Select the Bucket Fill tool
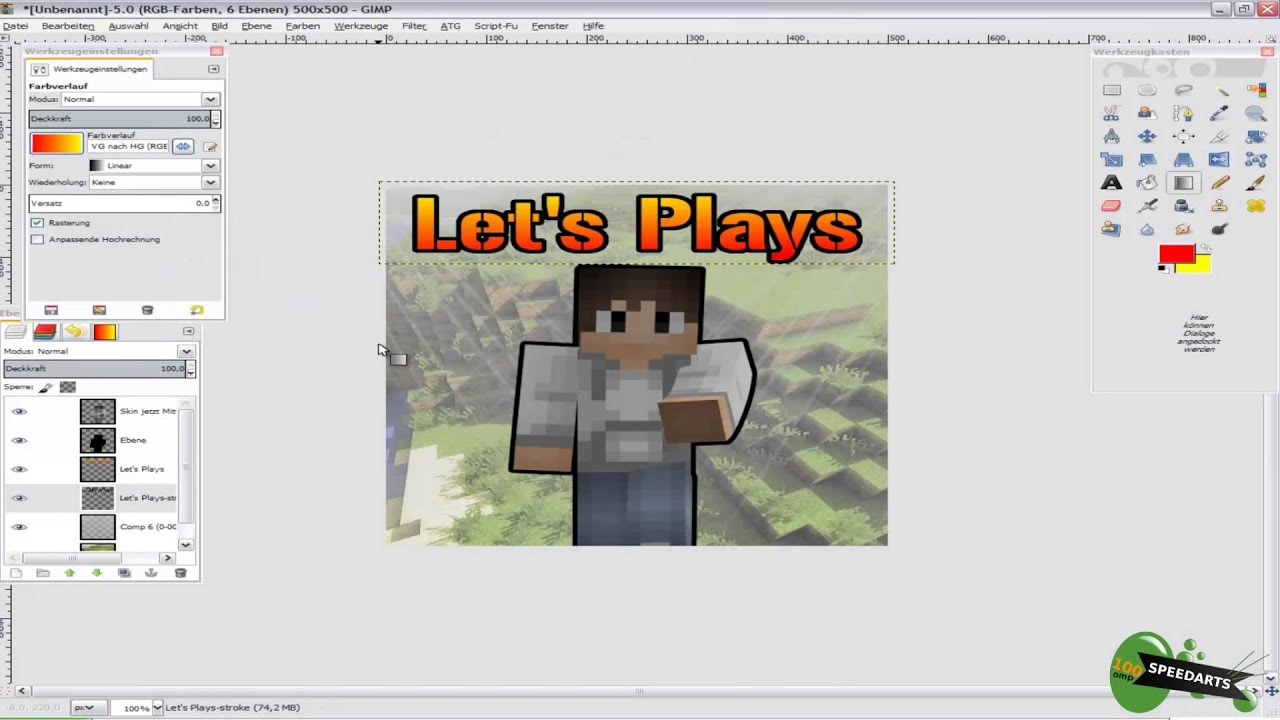The width and height of the screenshot is (1280, 720). [1147, 183]
